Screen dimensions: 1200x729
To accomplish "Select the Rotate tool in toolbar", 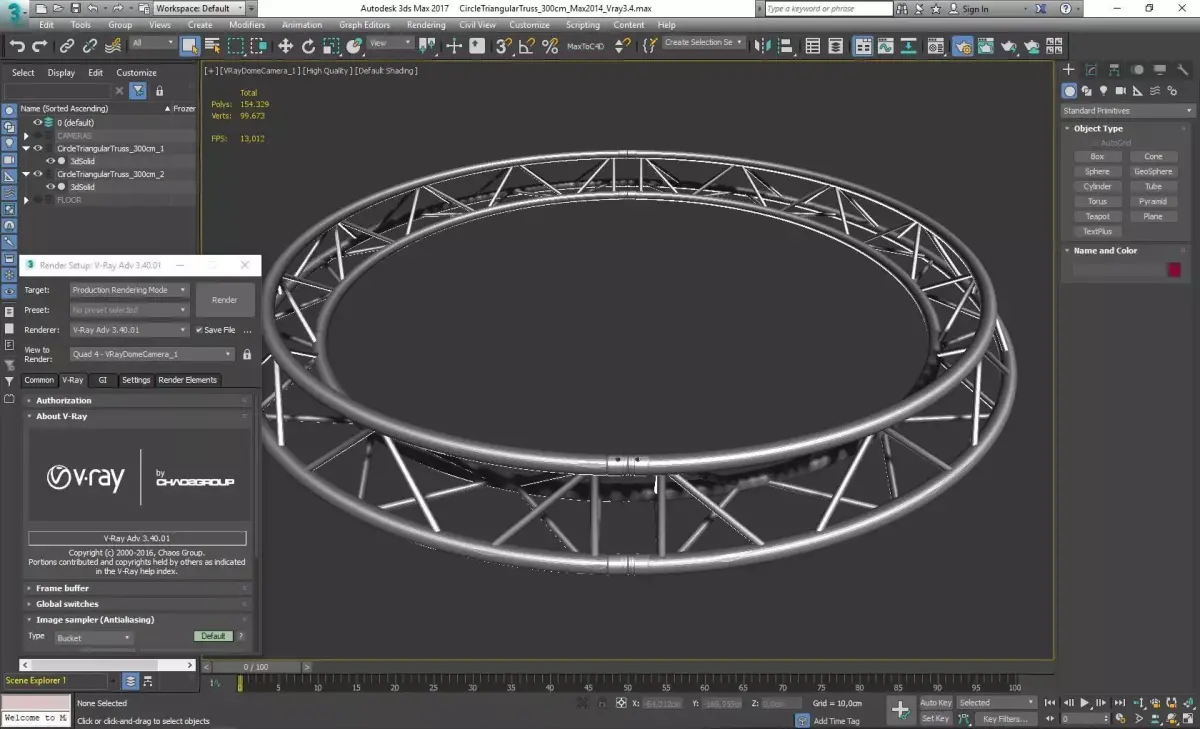I will point(308,46).
